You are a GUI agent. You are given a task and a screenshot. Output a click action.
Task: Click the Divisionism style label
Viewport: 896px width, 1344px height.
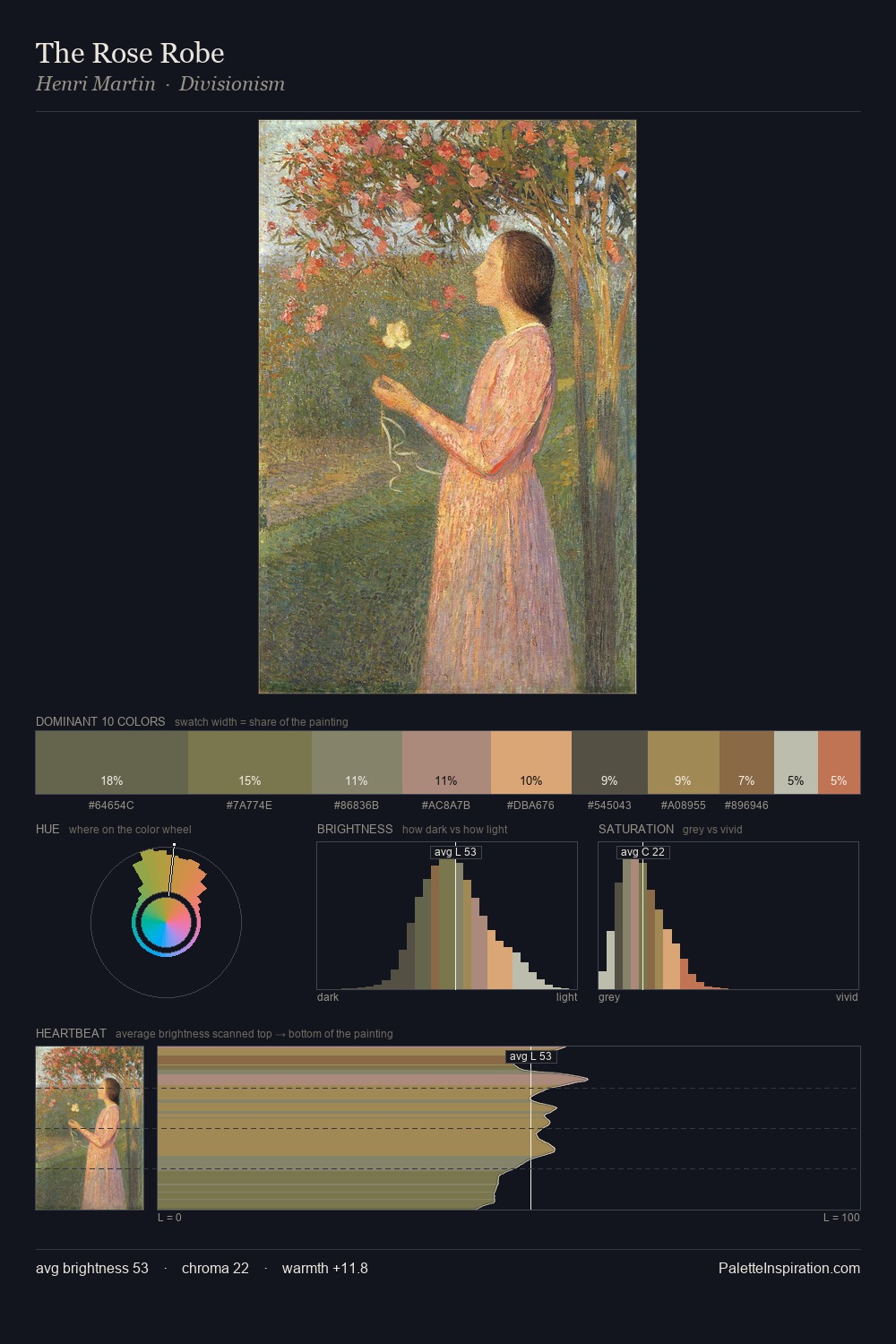(x=232, y=84)
